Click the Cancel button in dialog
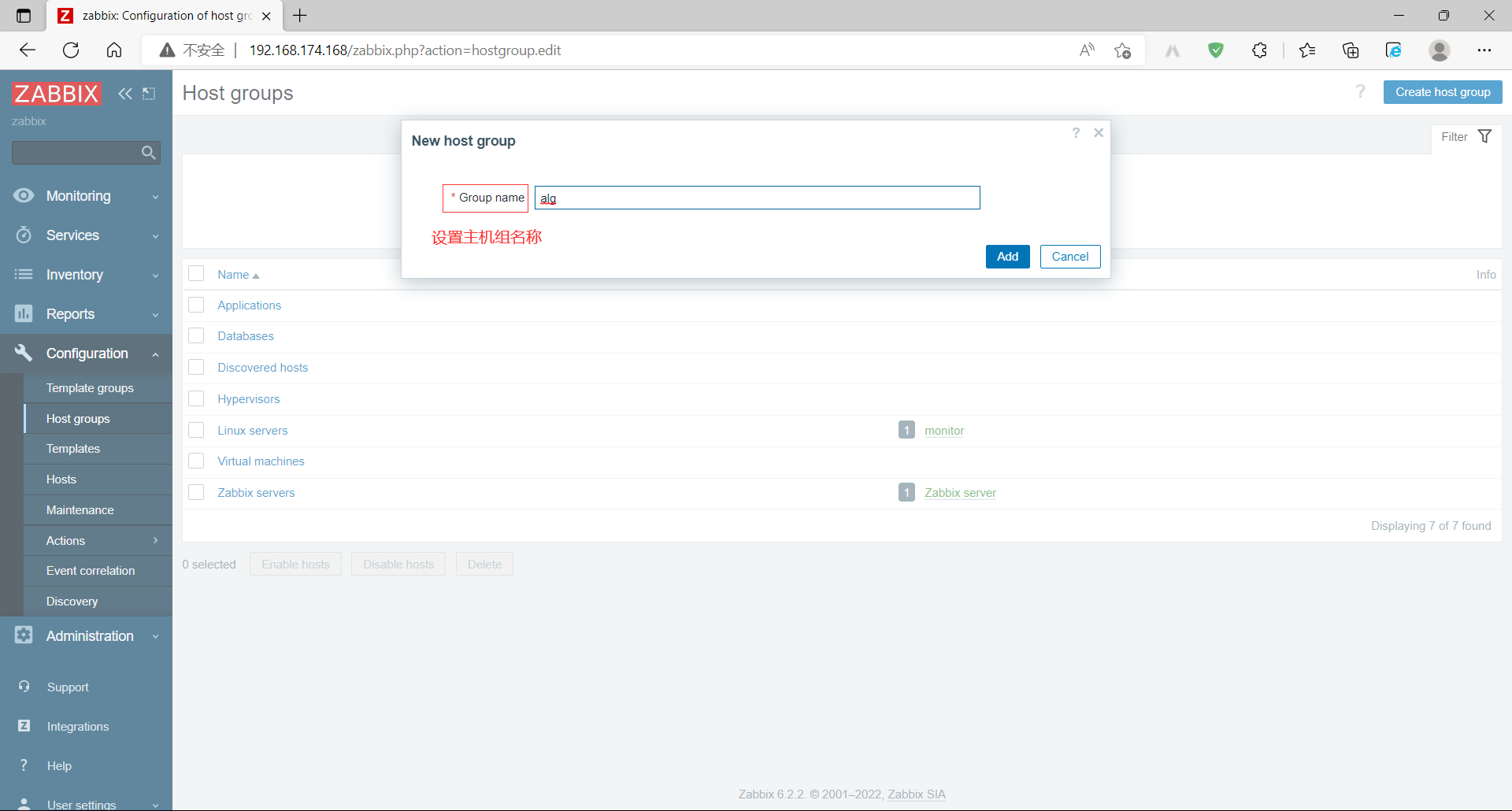 click(x=1070, y=257)
